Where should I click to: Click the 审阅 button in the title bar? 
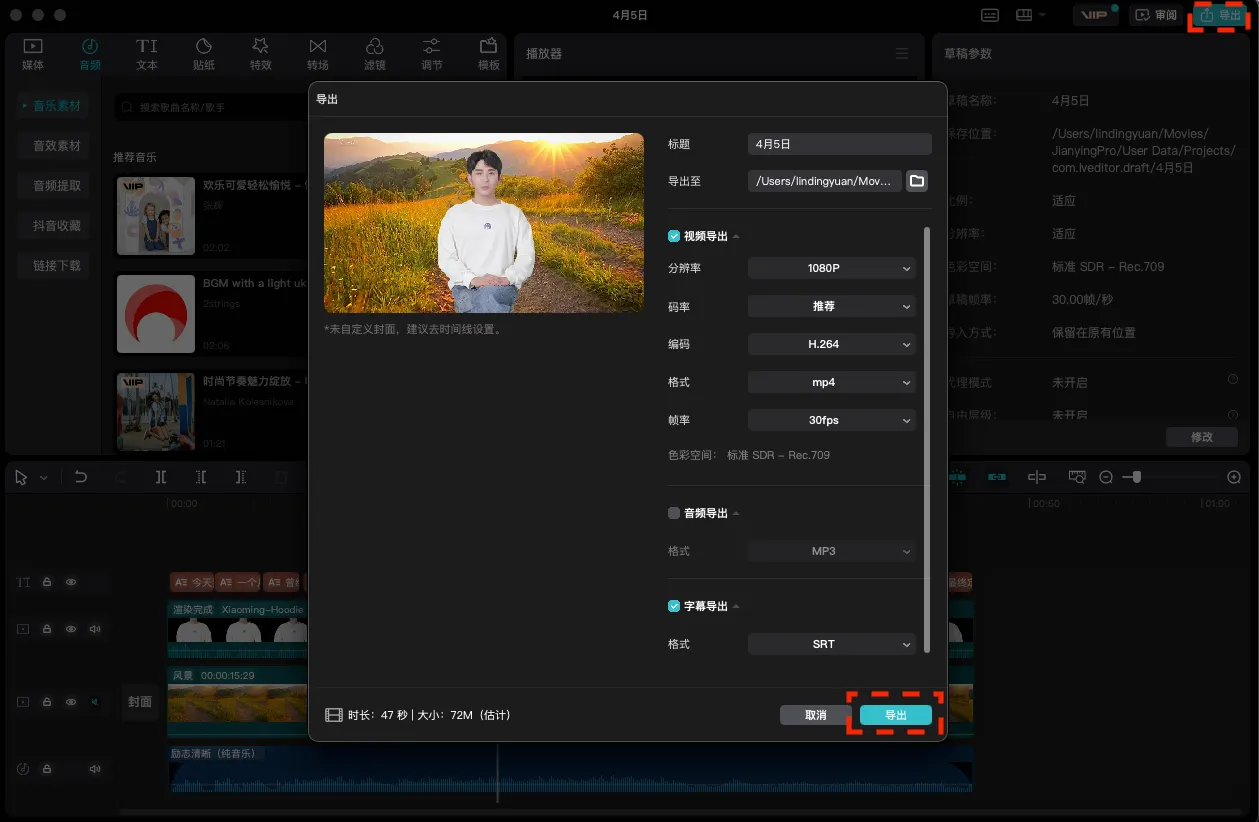pyautogui.click(x=1156, y=15)
